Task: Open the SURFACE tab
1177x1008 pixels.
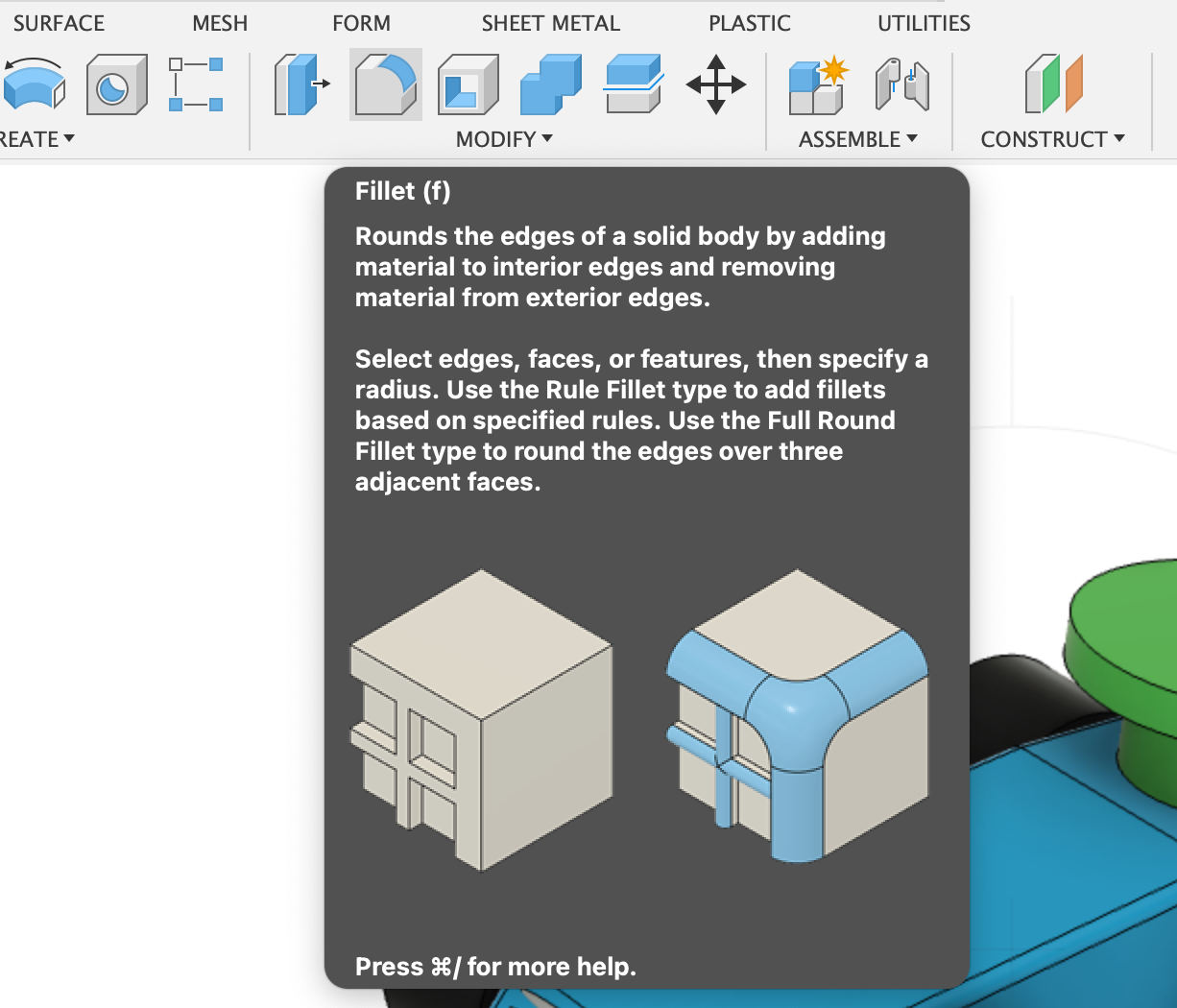Action: coord(59,23)
